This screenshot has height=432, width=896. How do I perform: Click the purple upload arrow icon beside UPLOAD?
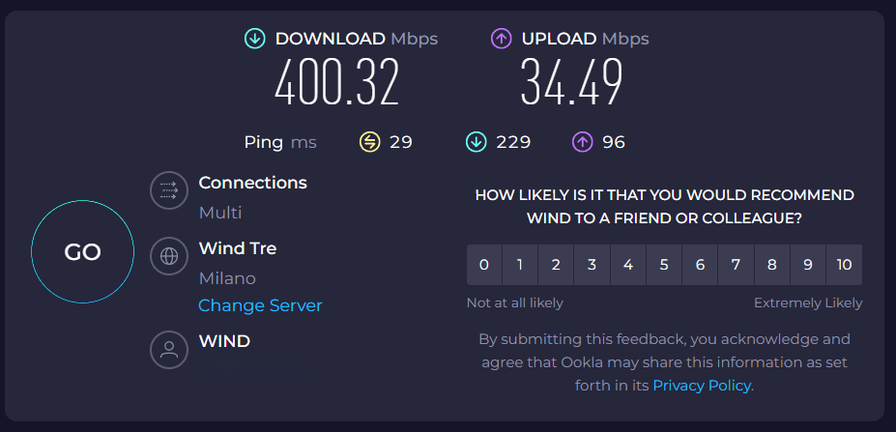501,39
